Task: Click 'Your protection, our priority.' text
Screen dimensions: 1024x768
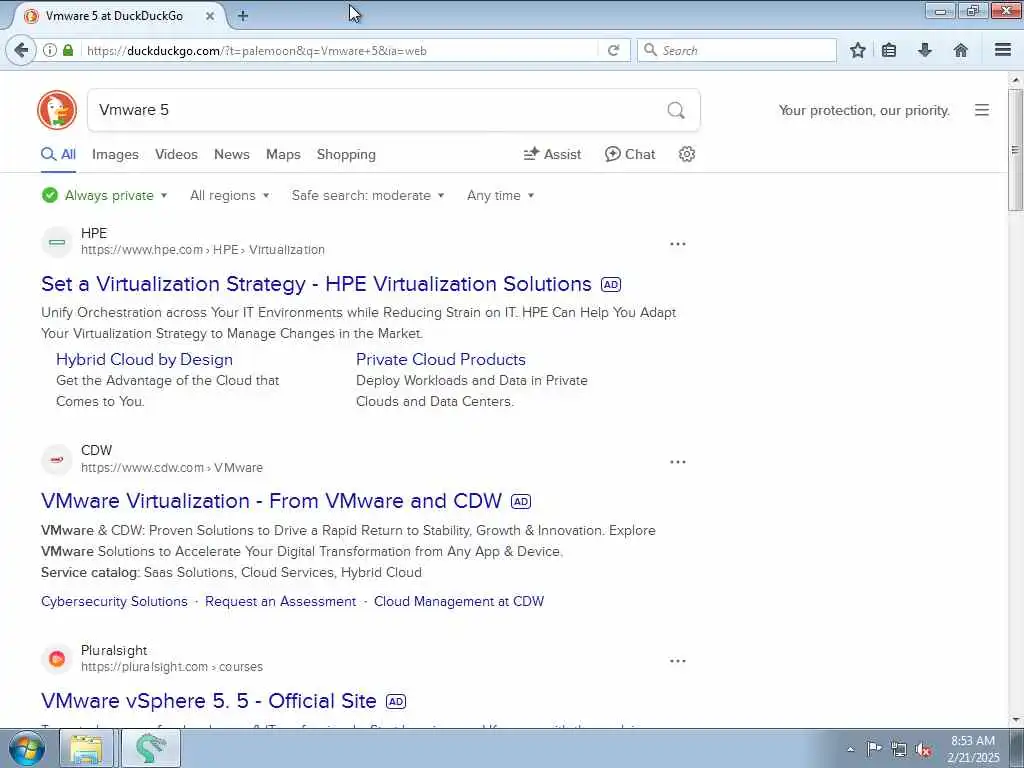Action: click(864, 110)
